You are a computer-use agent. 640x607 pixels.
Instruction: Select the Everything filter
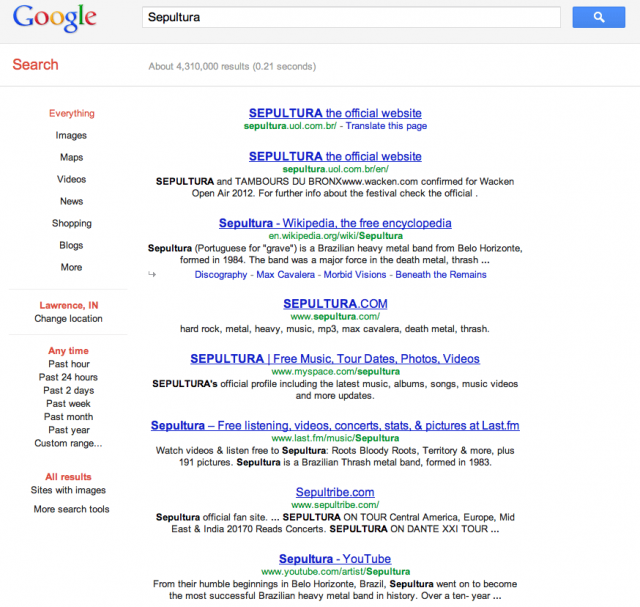pyautogui.click(x=72, y=113)
